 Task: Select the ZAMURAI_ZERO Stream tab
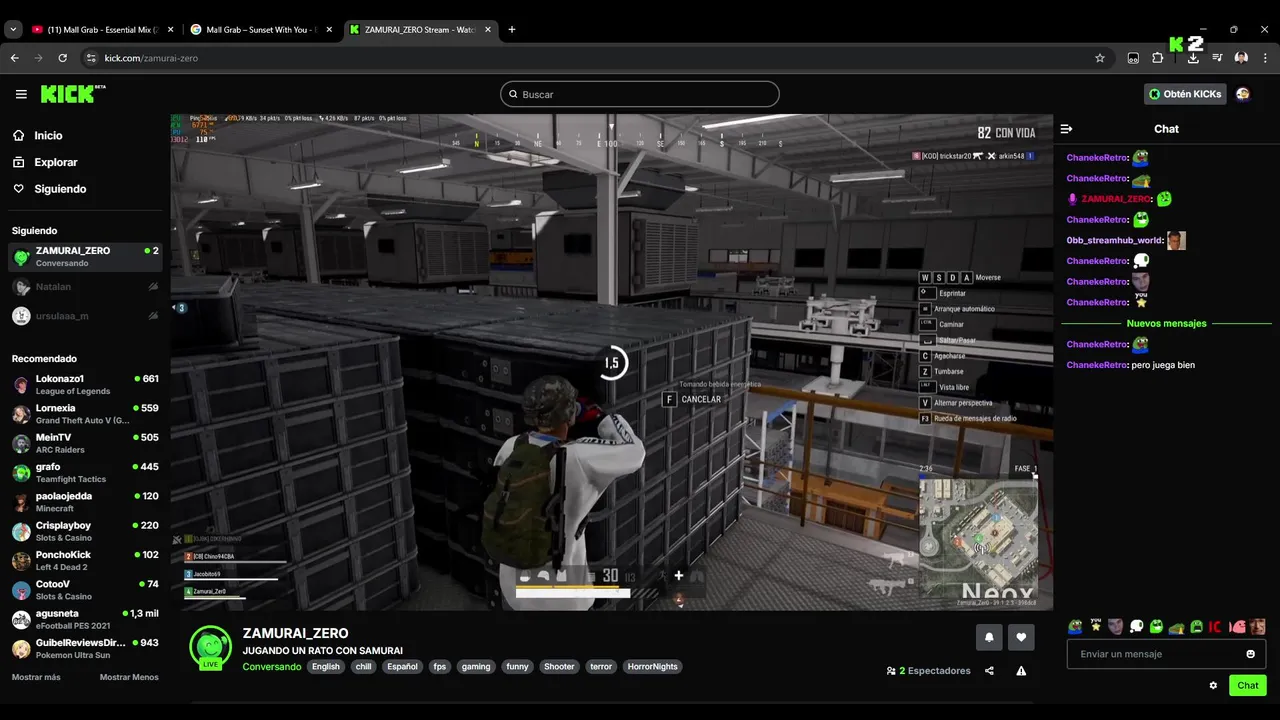[420, 29]
